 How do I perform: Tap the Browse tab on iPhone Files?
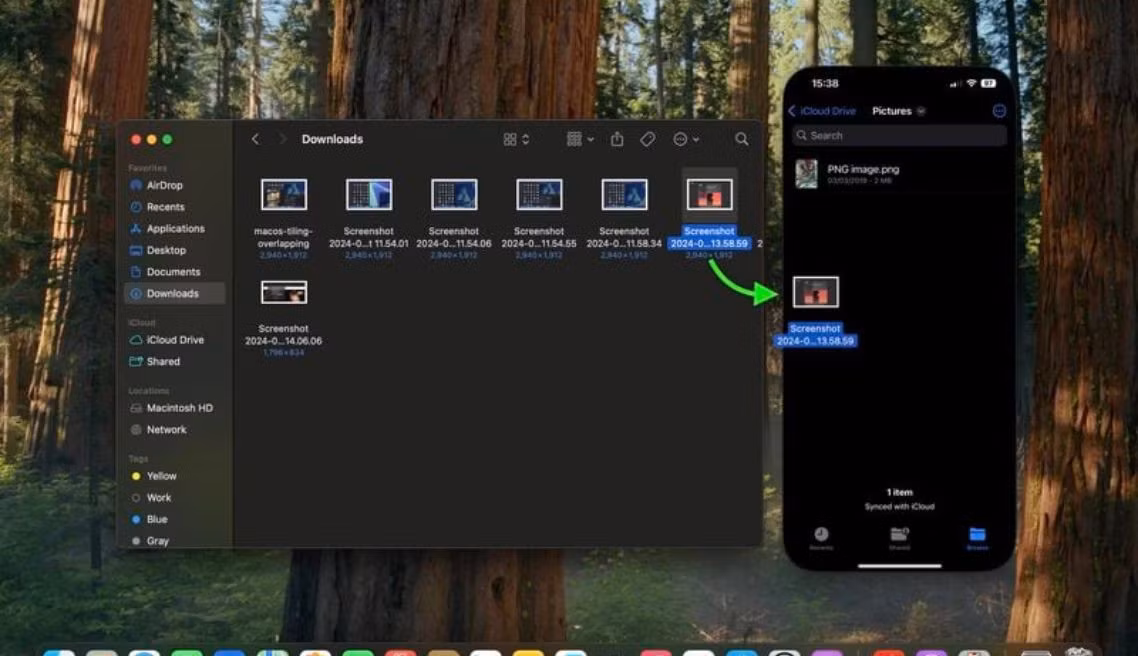coord(977,538)
